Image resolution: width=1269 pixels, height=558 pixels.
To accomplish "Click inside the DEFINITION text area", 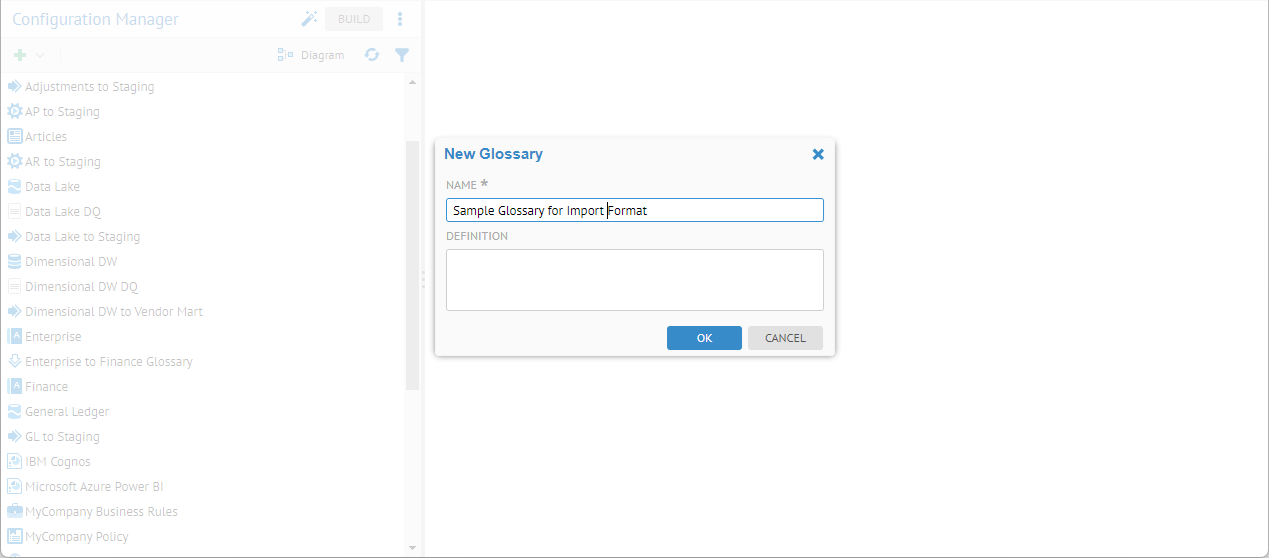I will click(634, 280).
